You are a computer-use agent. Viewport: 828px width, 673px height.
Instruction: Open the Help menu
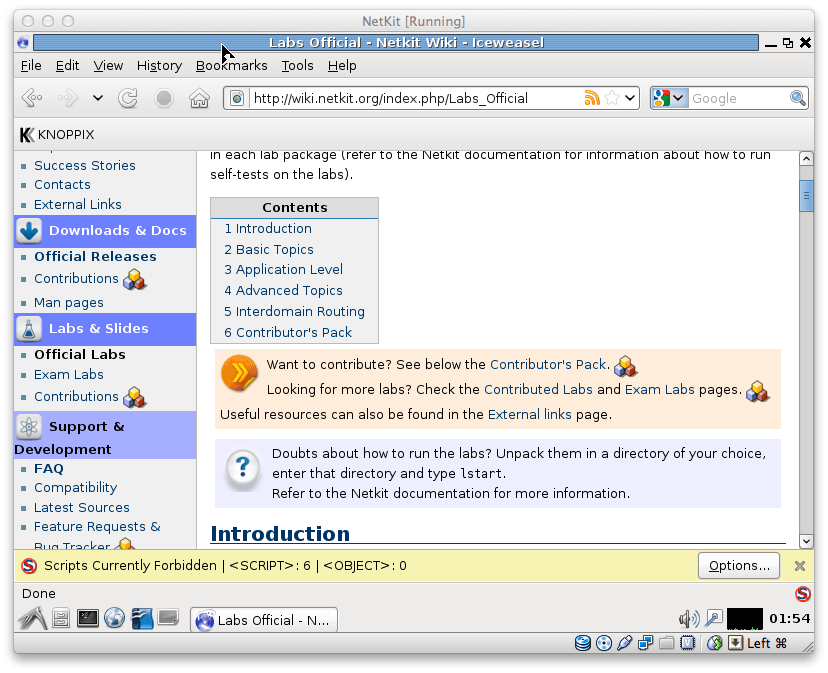pos(342,66)
